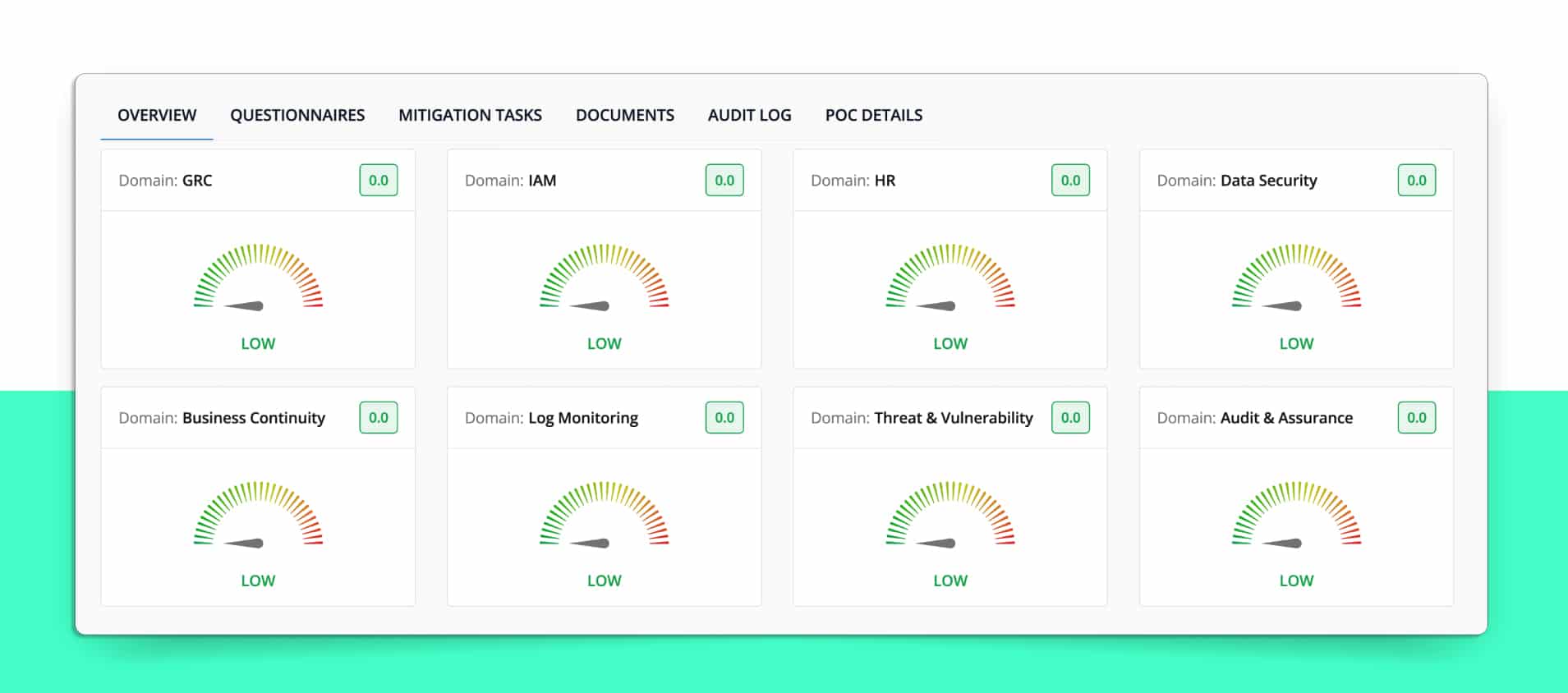Viewport: 1568px width, 693px height.
Task: Select the 'Domain: Threat & Vulnerability' title
Action: [922, 418]
